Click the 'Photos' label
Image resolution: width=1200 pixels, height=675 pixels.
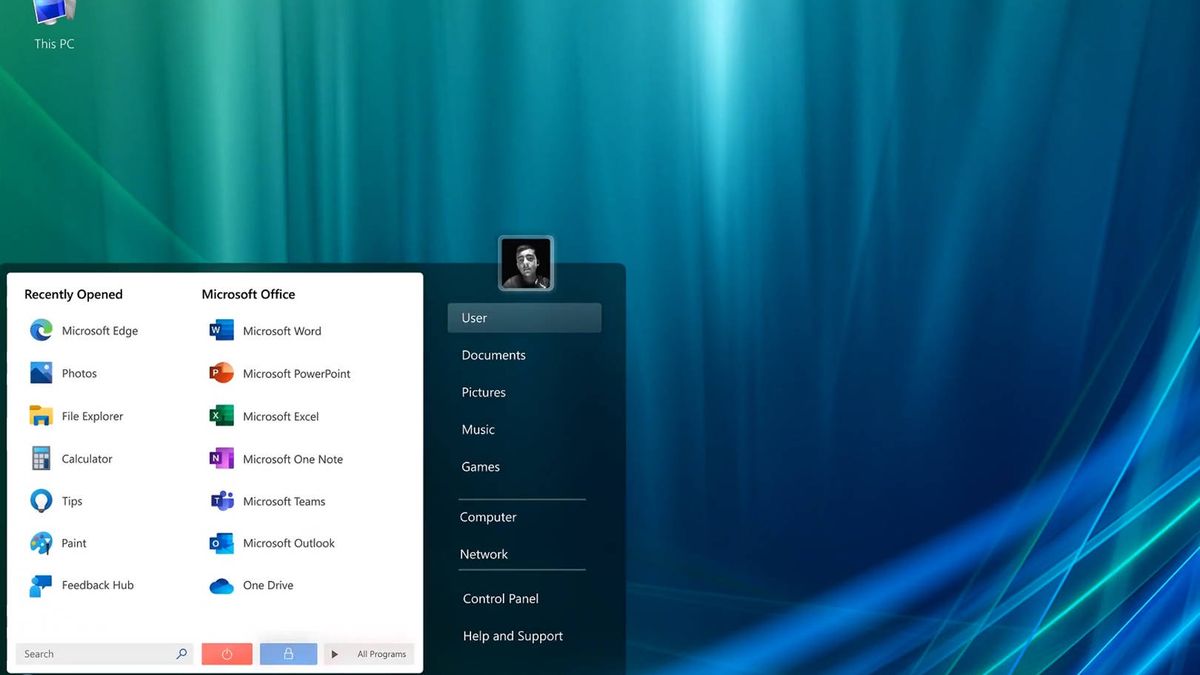click(79, 373)
